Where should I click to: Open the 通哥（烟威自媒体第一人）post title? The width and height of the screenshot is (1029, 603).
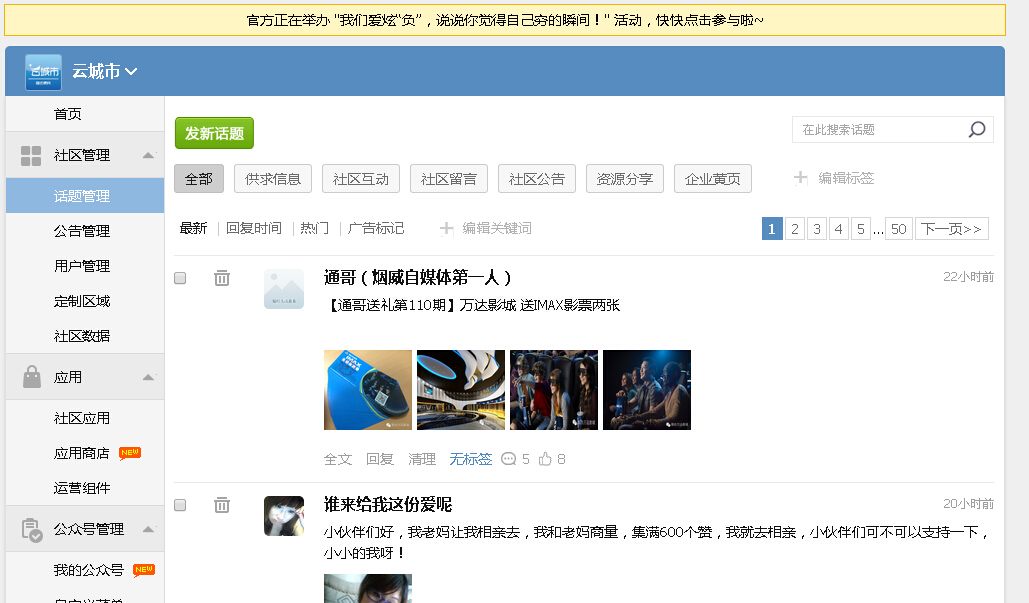click(x=417, y=278)
